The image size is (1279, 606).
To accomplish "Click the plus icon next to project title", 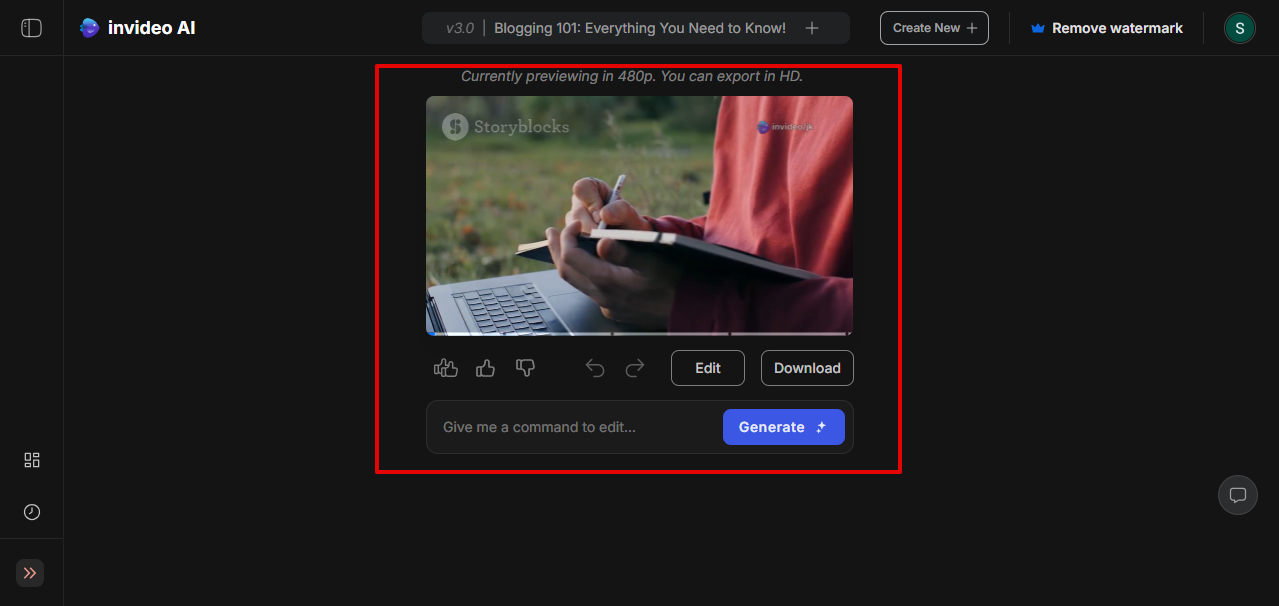I will 811,27.
